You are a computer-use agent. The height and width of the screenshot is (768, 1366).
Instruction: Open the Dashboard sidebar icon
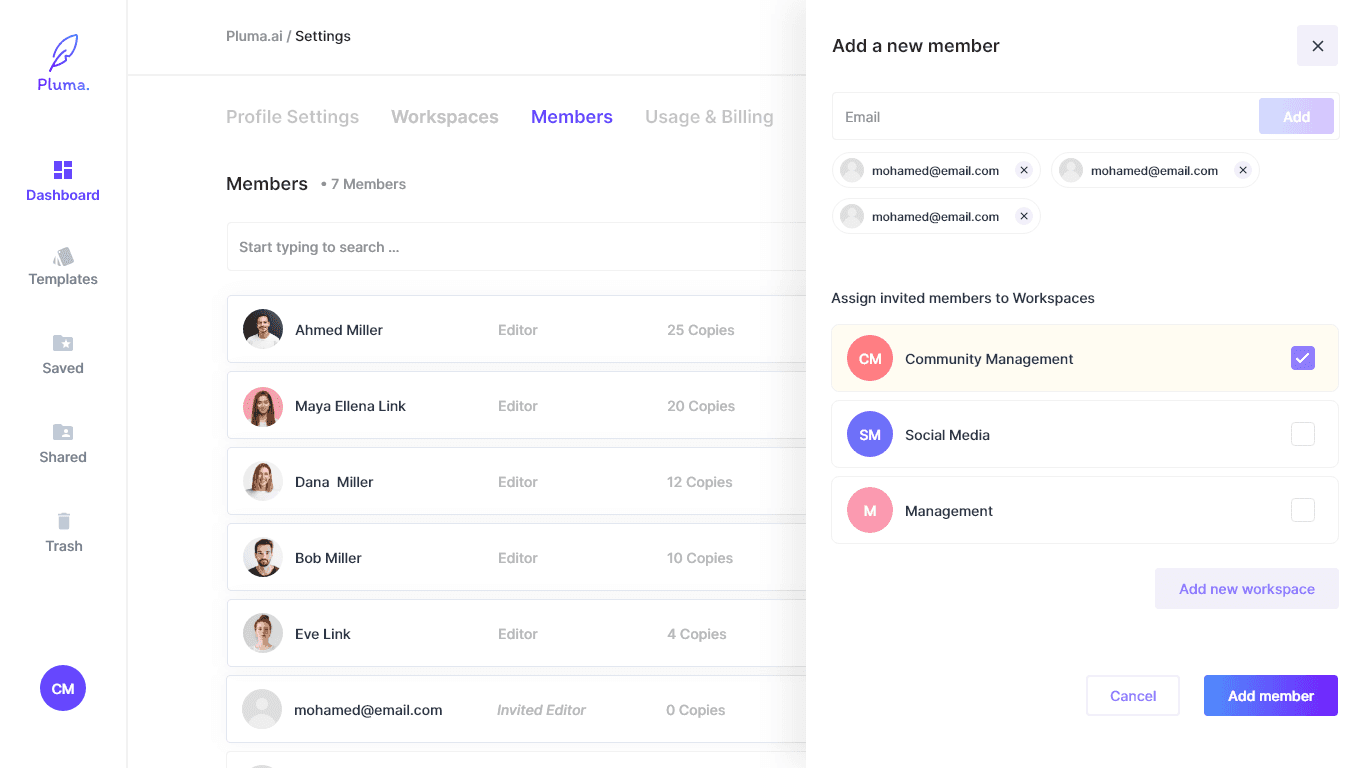coord(63,170)
